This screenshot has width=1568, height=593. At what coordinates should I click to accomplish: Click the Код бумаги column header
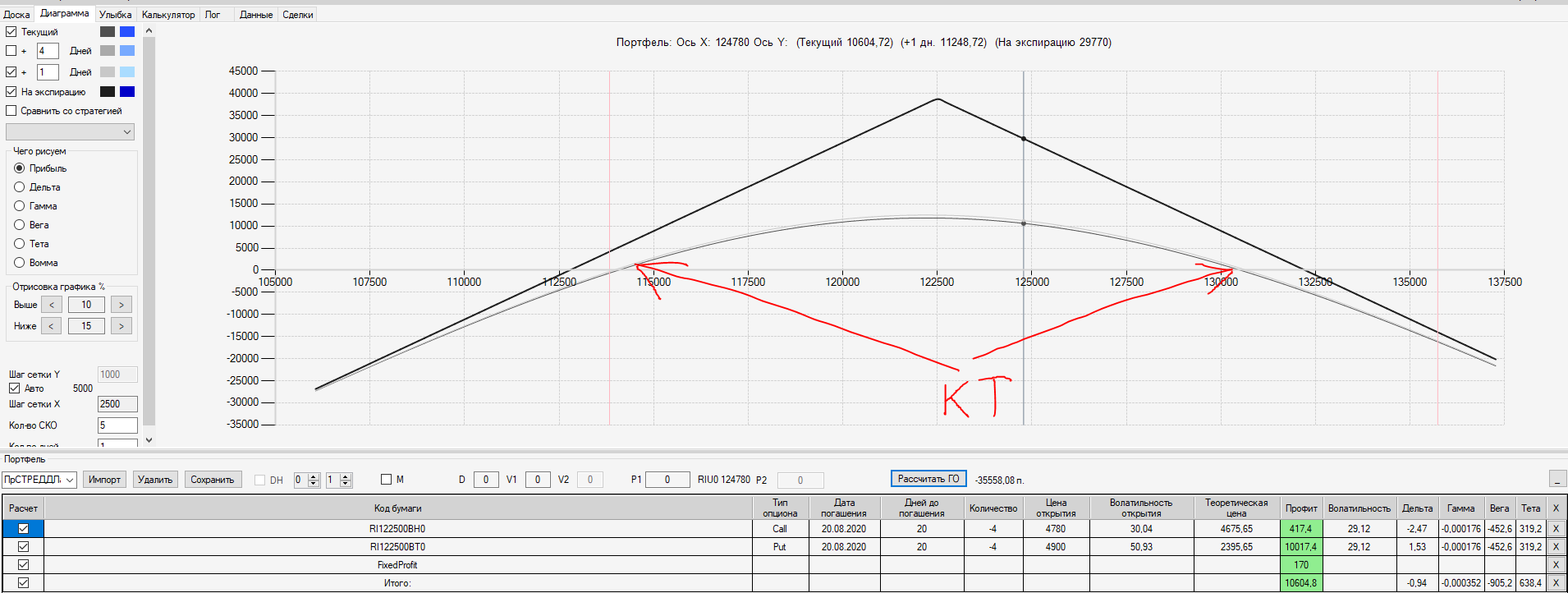tap(397, 508)
